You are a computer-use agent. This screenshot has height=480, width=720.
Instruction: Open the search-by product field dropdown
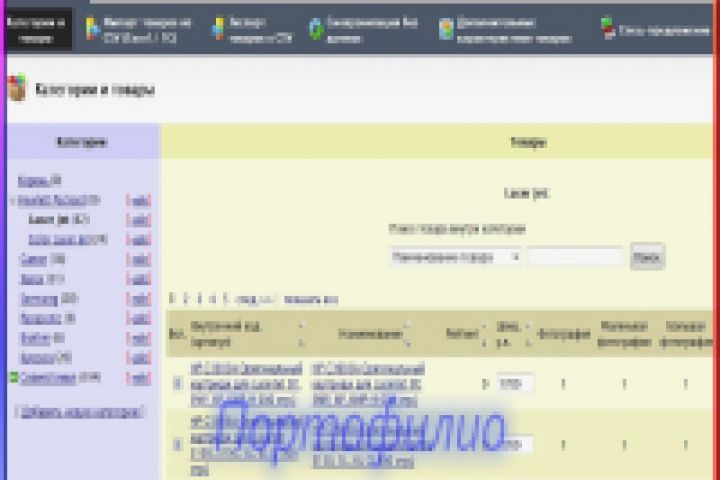455,257
